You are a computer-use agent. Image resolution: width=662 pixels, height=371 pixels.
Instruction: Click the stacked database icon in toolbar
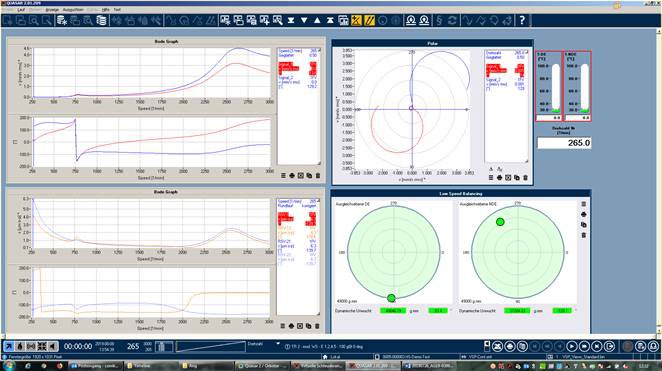point(101,20)
